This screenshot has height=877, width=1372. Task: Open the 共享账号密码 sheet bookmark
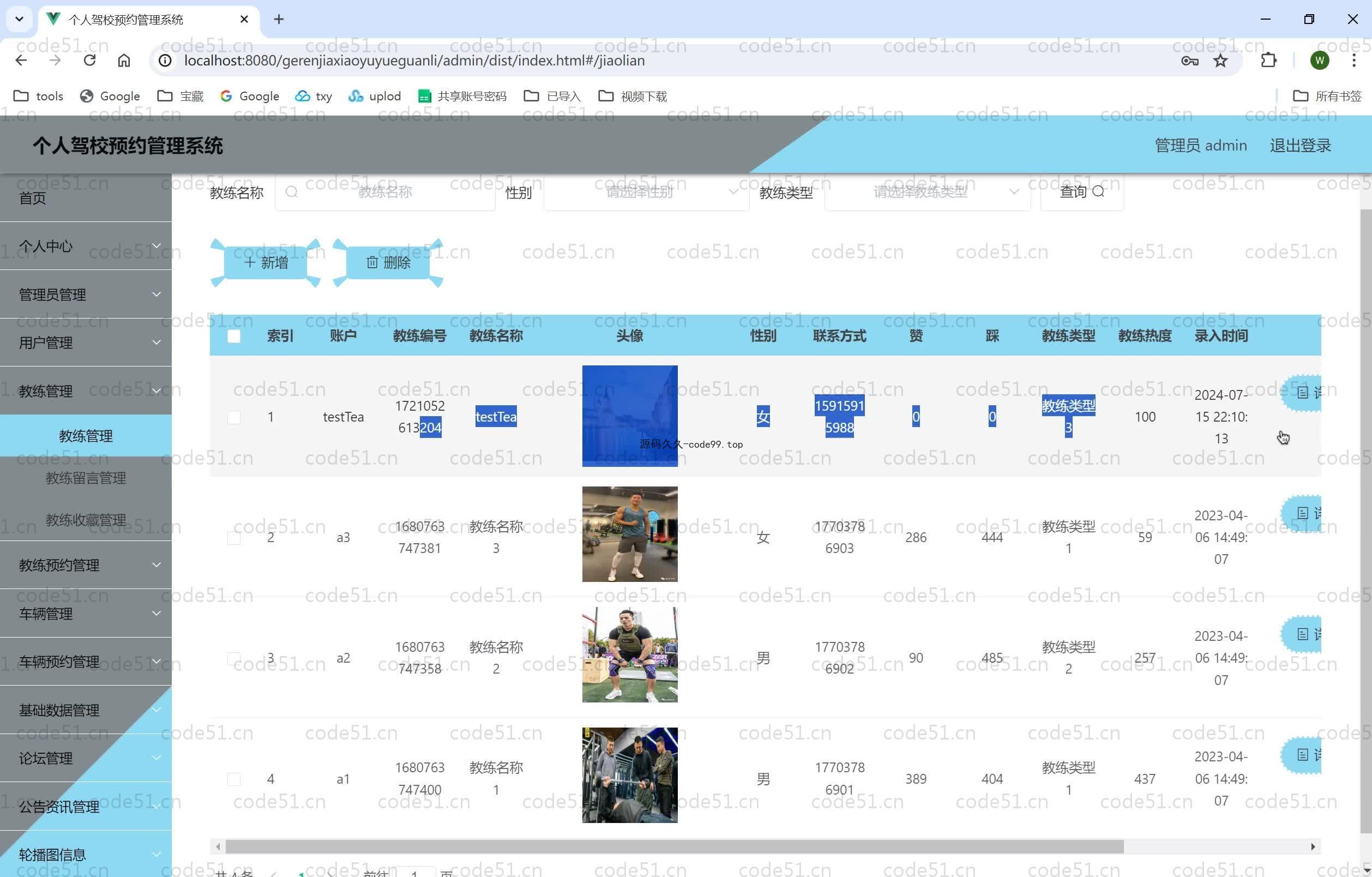(462, 97)
